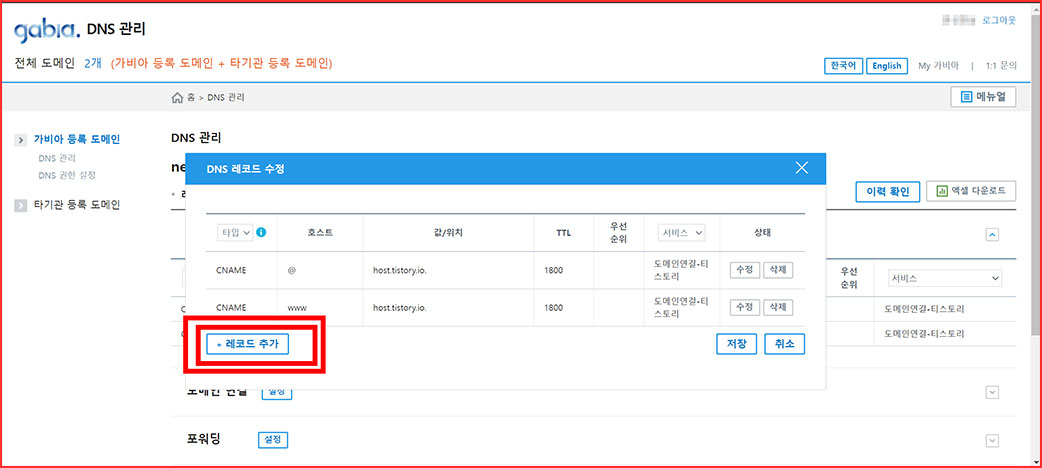
Task: Click host.tistory.io. value in www row
Action: pos(399,307)
